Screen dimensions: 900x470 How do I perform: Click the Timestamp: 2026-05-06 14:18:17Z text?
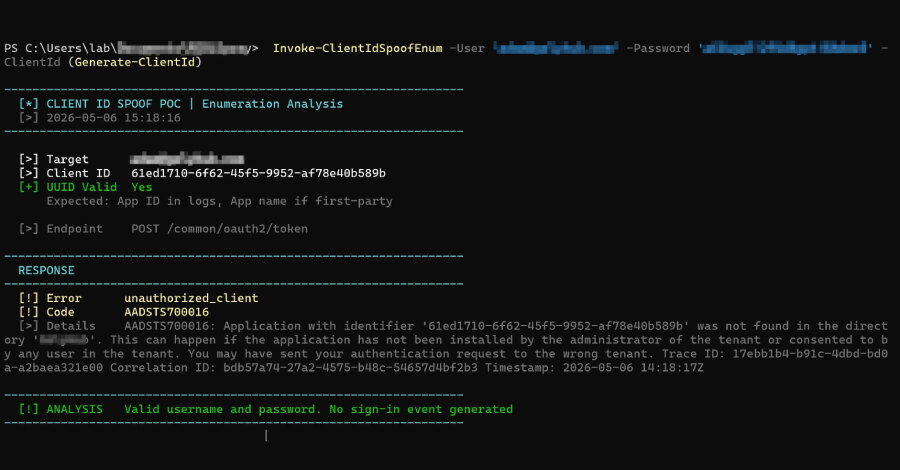(594, 367)
